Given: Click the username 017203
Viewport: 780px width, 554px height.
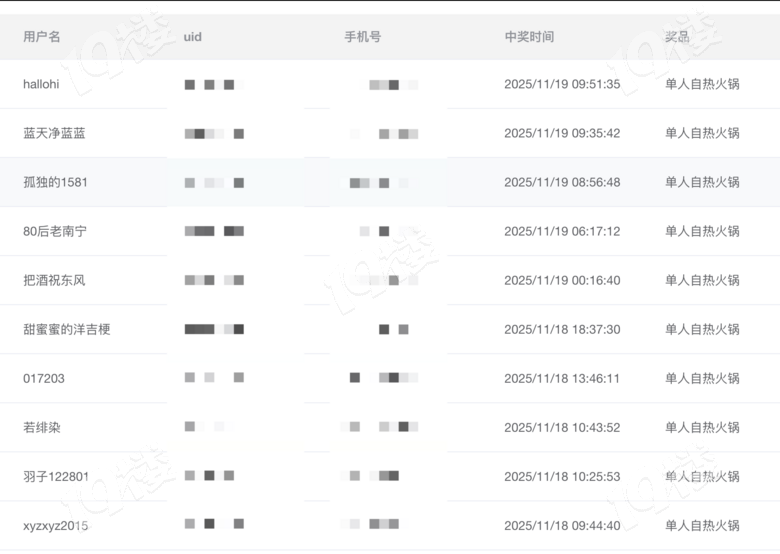Looking at the screenshot, I should coord(44,379).
